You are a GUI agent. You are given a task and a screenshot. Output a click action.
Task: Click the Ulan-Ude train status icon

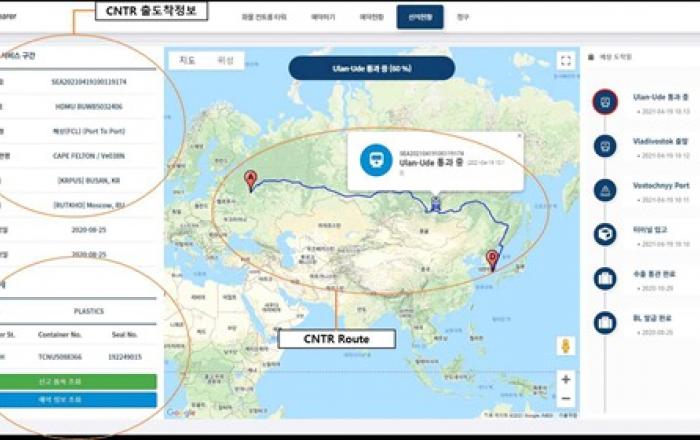coord(604,101)
